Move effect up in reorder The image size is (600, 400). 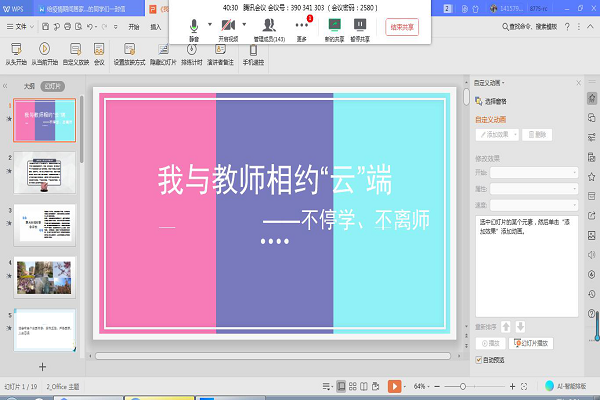[x=506, y=327]
